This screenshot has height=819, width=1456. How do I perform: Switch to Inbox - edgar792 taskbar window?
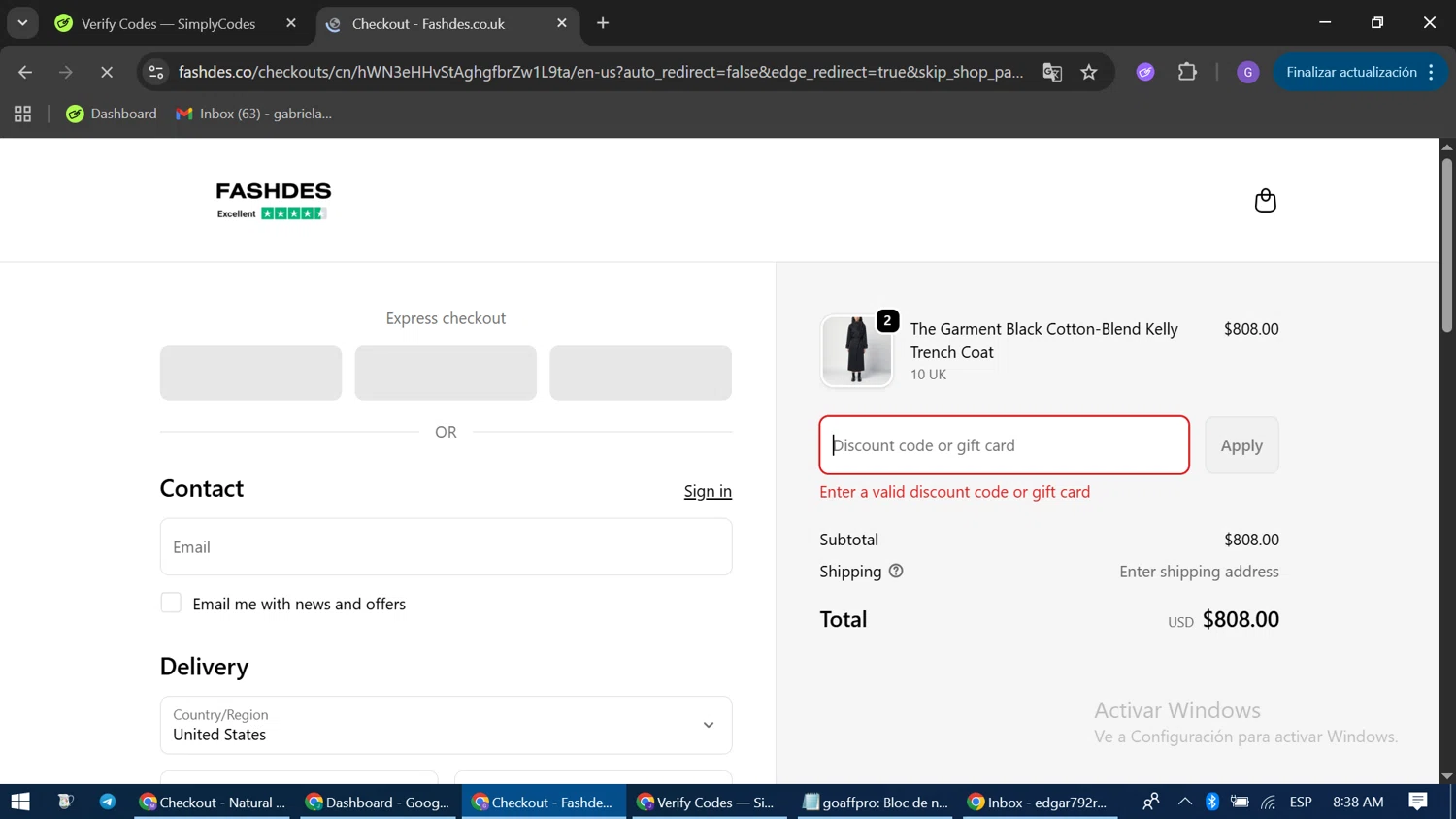point(1039,802)
